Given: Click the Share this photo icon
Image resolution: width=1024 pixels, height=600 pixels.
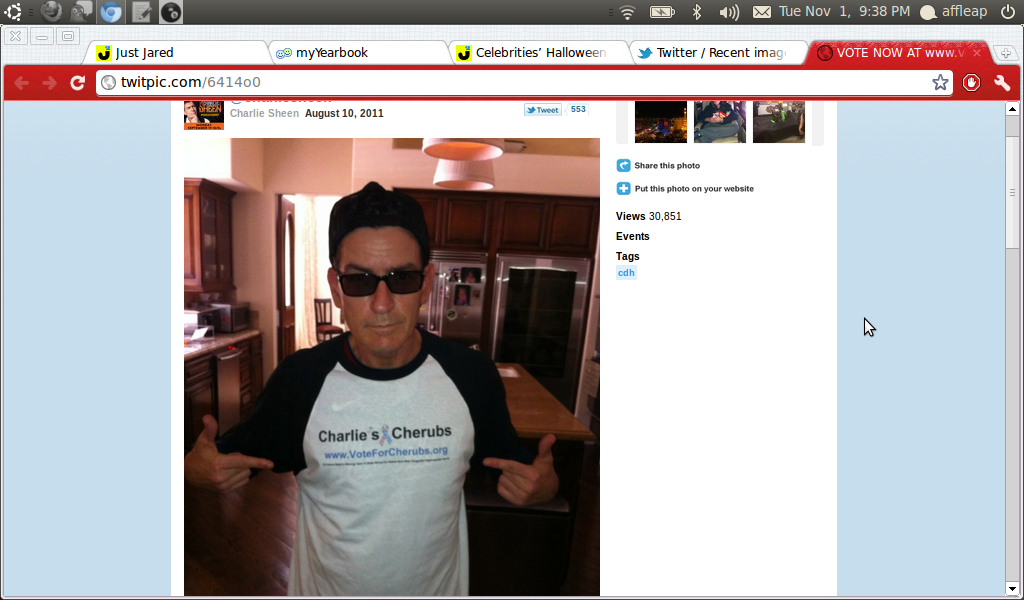Looking at the screenshot, I should [624, 166].
